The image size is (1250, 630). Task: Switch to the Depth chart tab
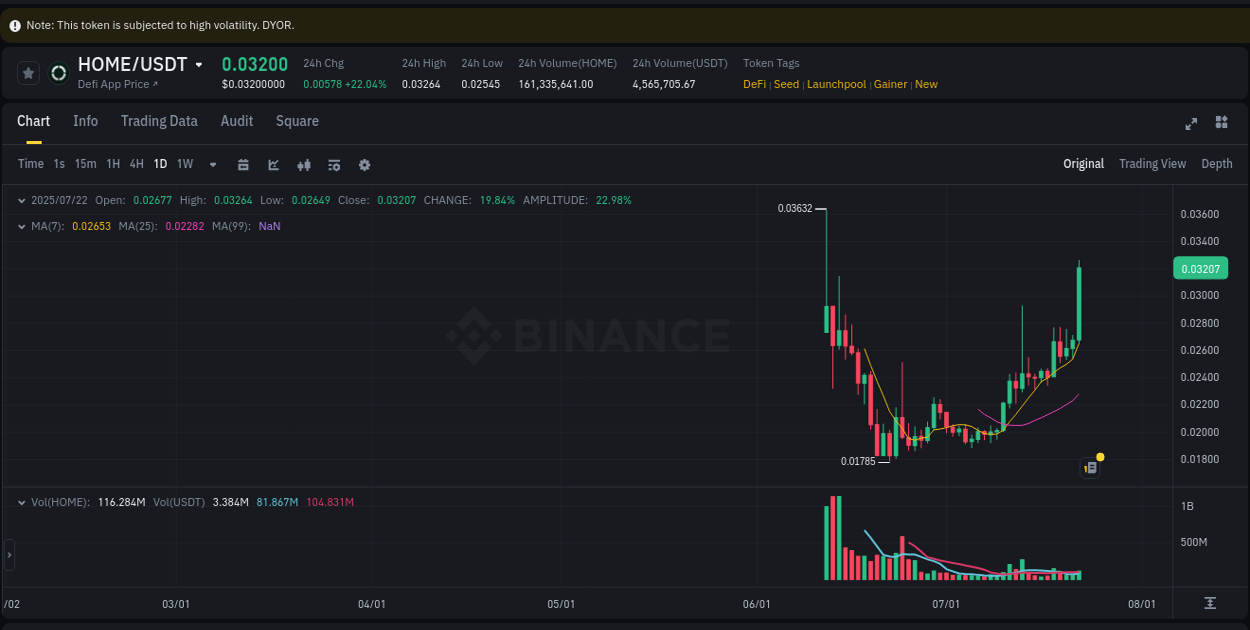pyautogui.click(x=1217, y=163)
